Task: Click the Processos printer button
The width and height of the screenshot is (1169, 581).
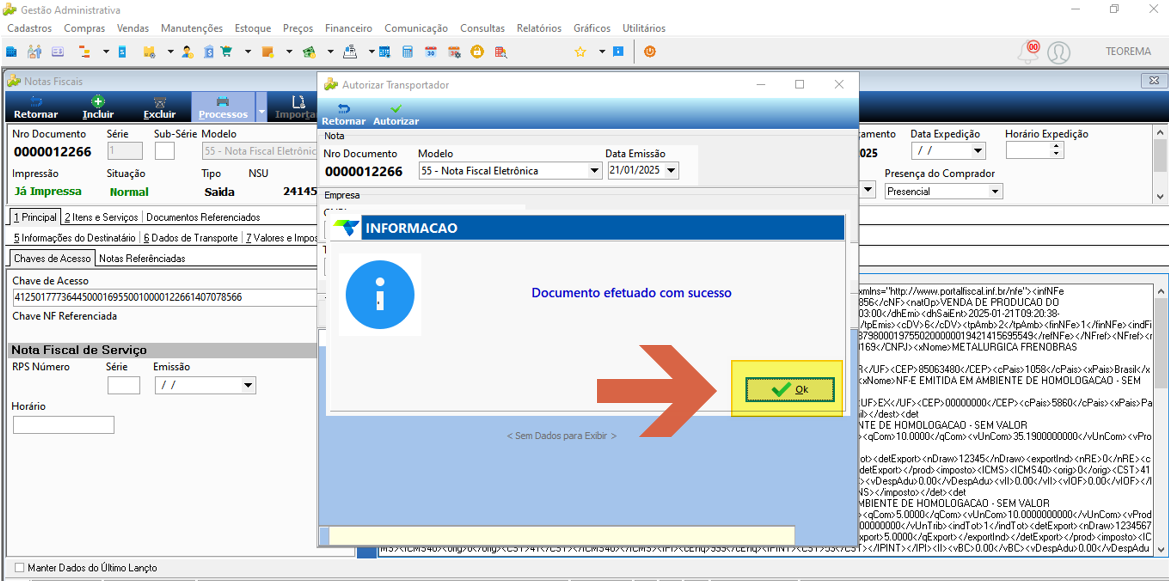Action: click(223, 108)
